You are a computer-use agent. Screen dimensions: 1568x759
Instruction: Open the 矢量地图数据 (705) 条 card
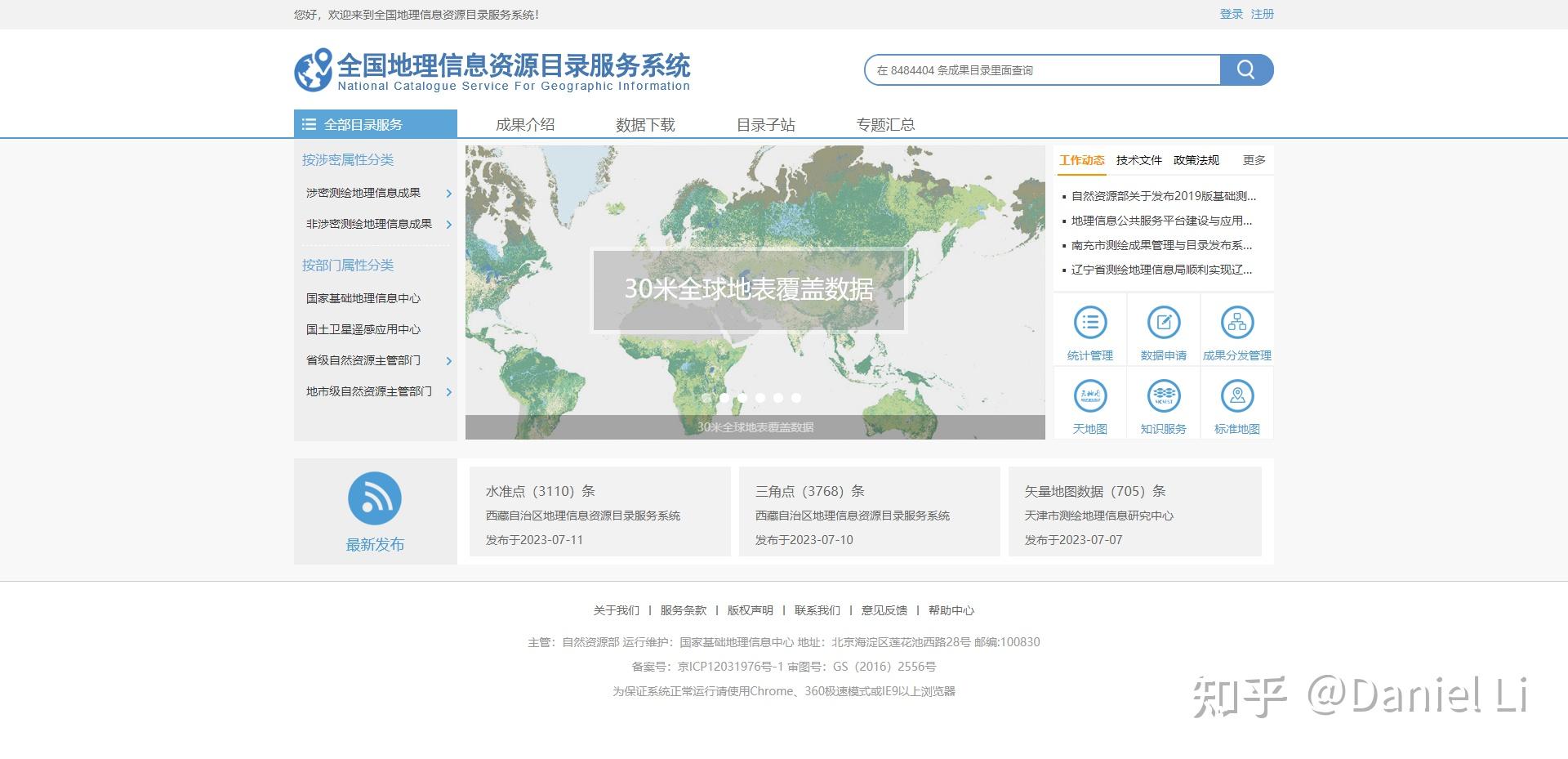tap(1135, 511)
